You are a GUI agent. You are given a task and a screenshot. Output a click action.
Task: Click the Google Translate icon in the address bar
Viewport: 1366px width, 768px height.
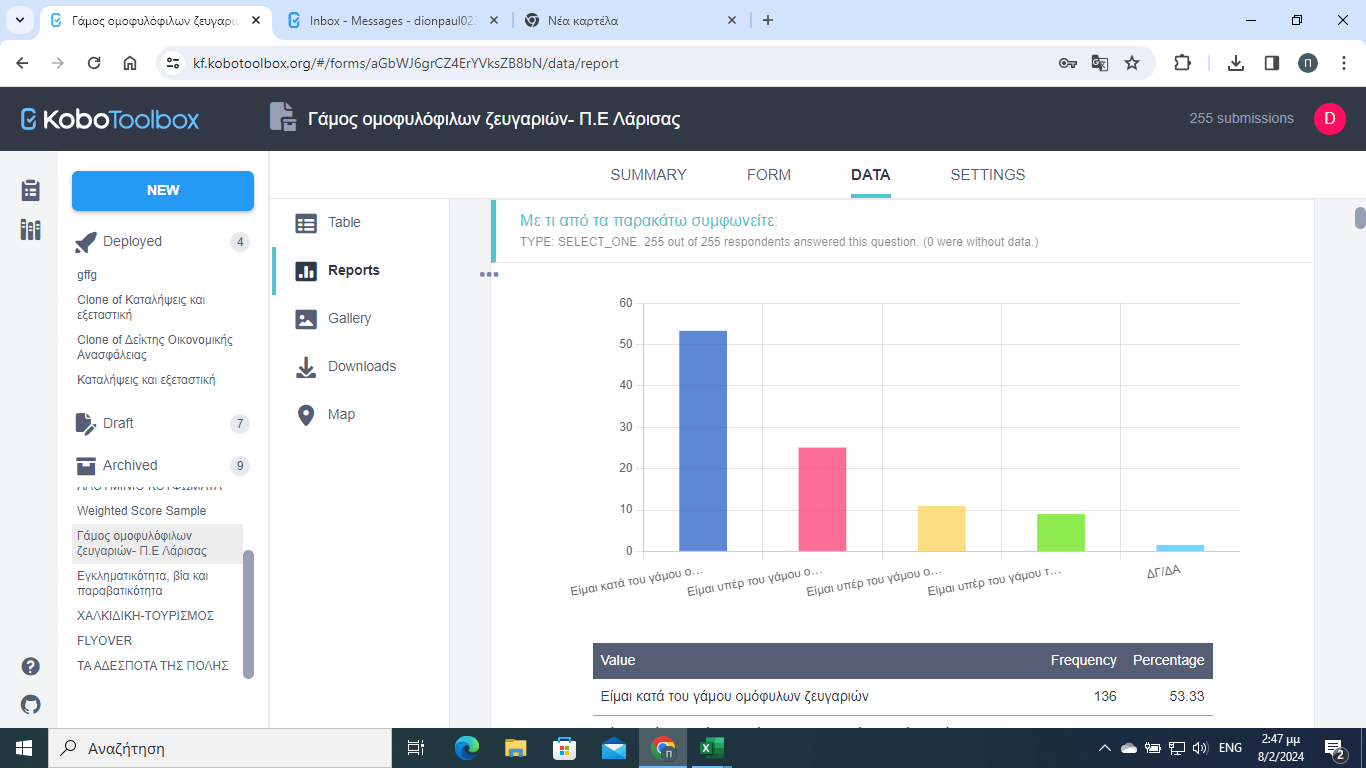point(1100,62)
